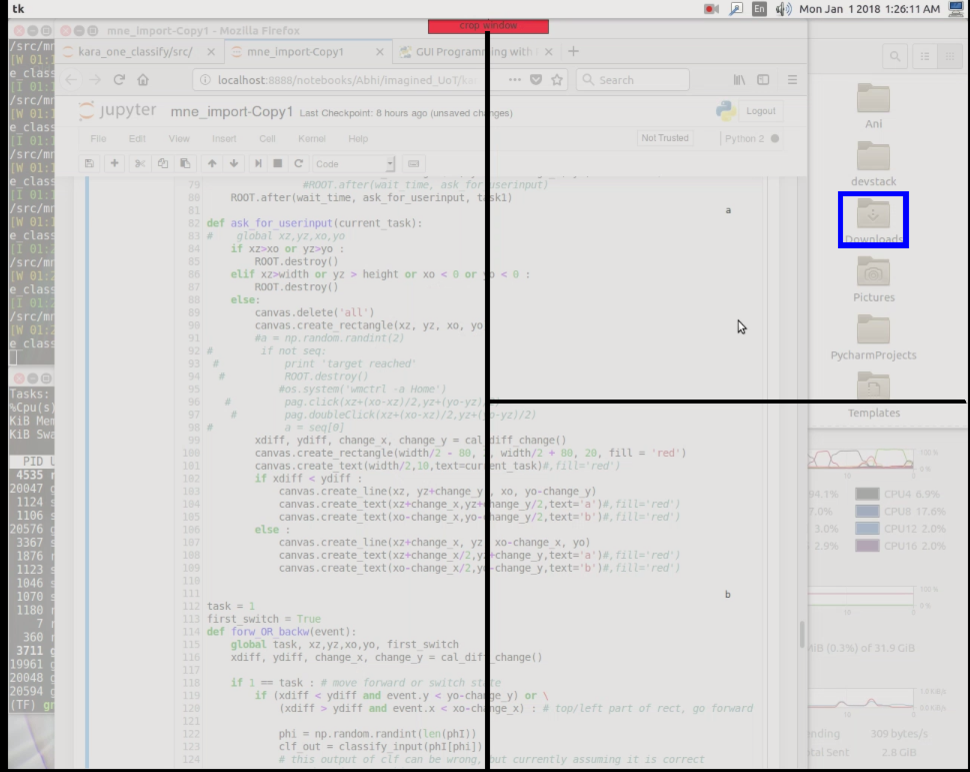
Task: Open the Ani folder
Action: [873, 105]
